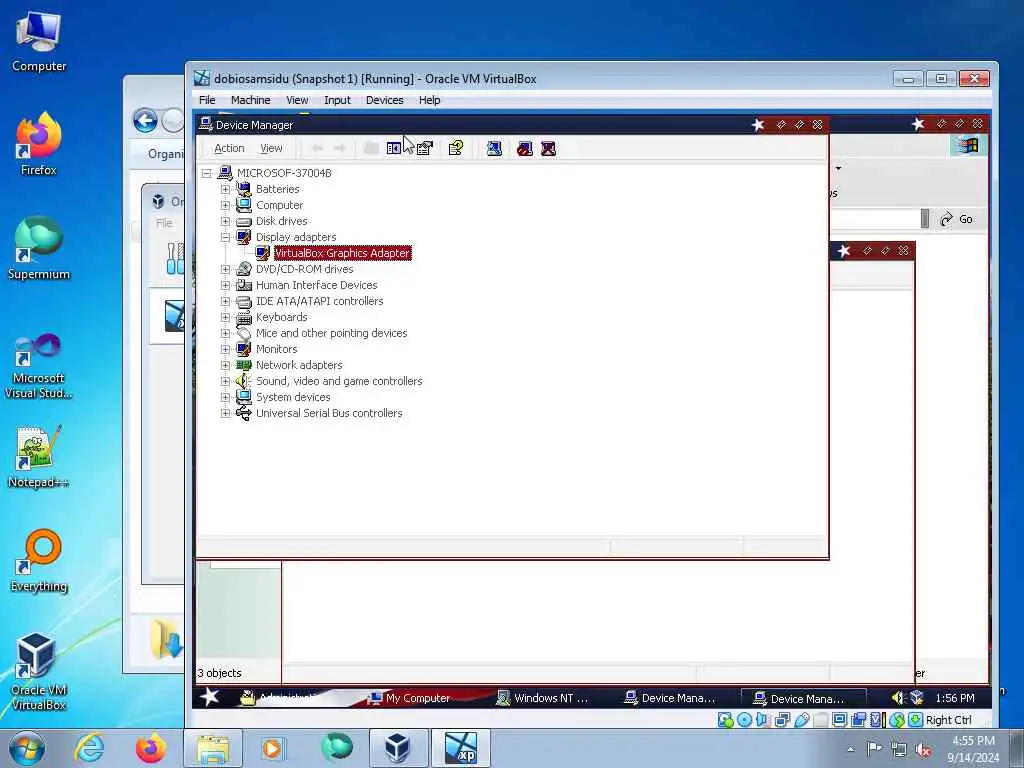Click the Windows Explorer host taskbar button
This screenshot has height=768, width=1024.
(x=213, y=748)
